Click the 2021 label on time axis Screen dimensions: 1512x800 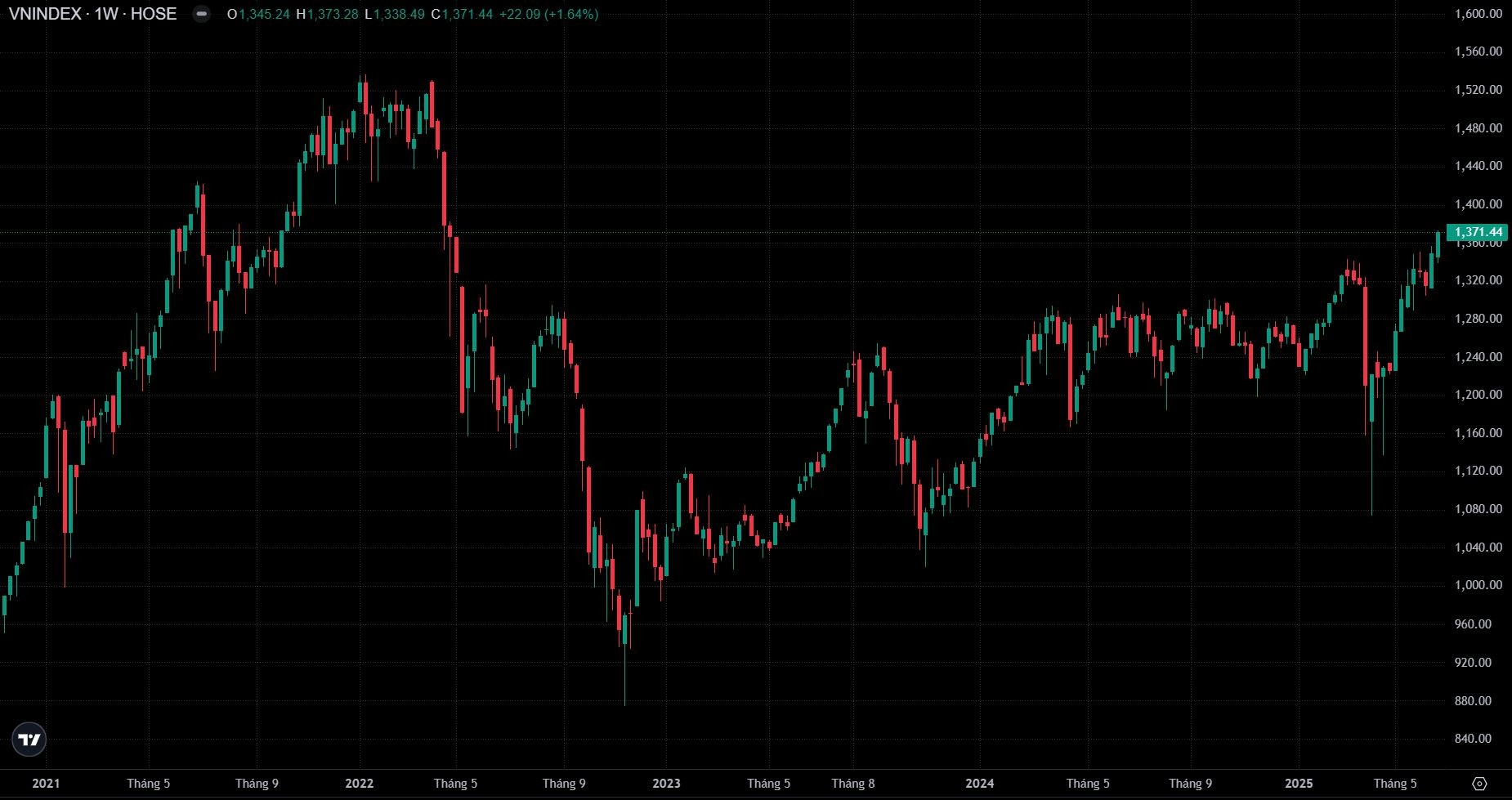pyautogui.click(x=46, y=784)
